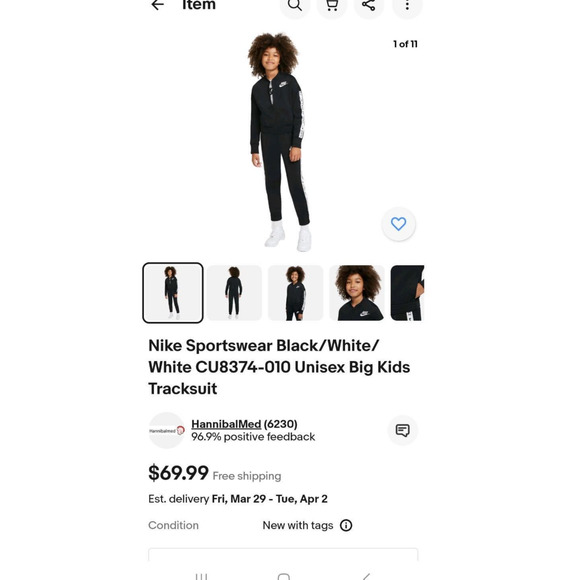Screen dimensions: 580x580
Task: Open search with the magnifier icon
Action: [294, 5]
